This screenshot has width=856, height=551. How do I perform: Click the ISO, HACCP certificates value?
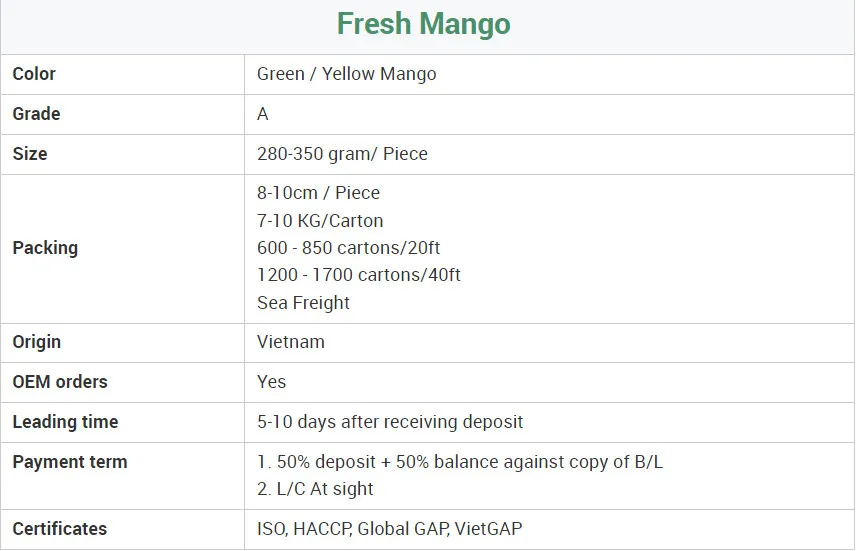(x=389, y=529)
